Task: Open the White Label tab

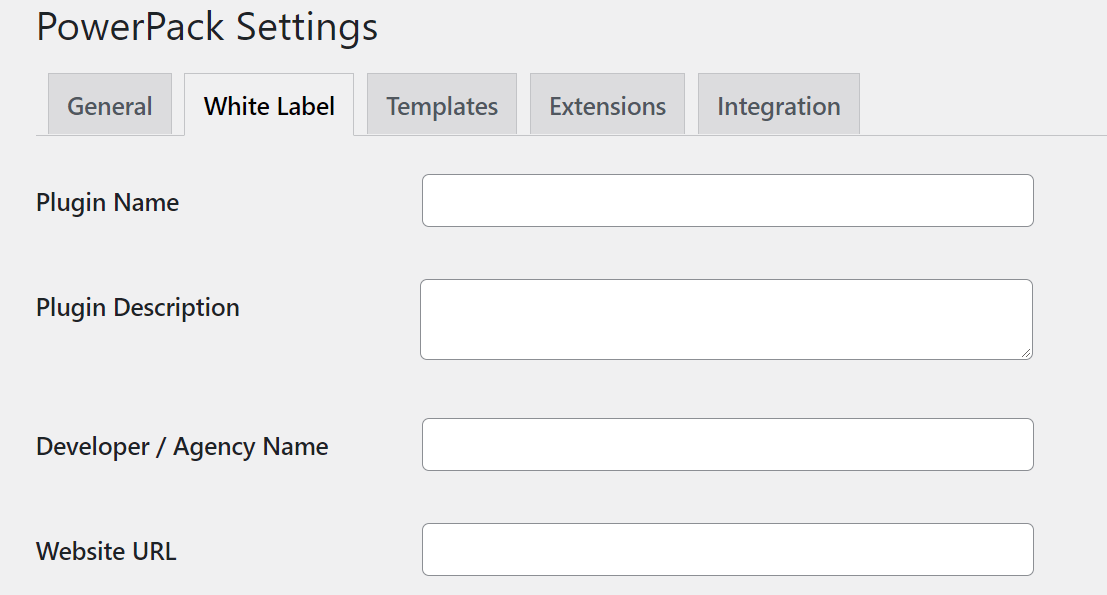Action: pyautogui.click(x=268, y=105)
